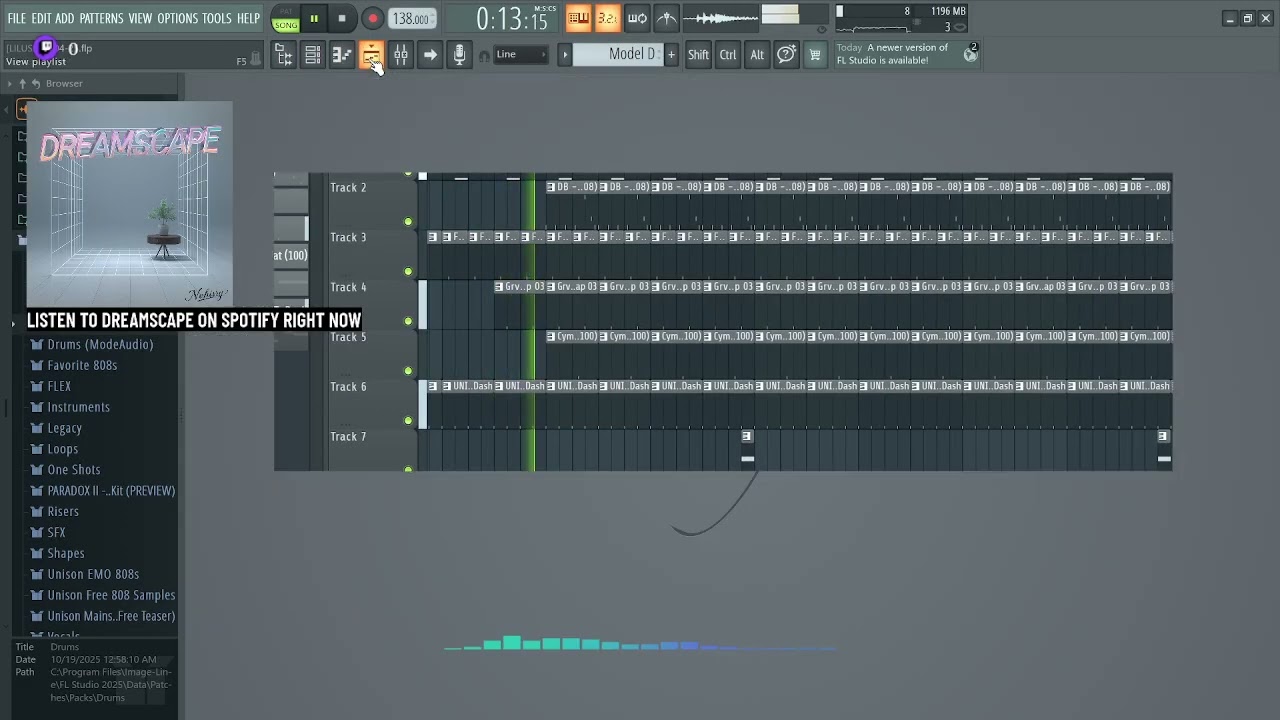Mute Track 4 with its green light
This screenshot has height=720, width=1280.
click(408, 321)
